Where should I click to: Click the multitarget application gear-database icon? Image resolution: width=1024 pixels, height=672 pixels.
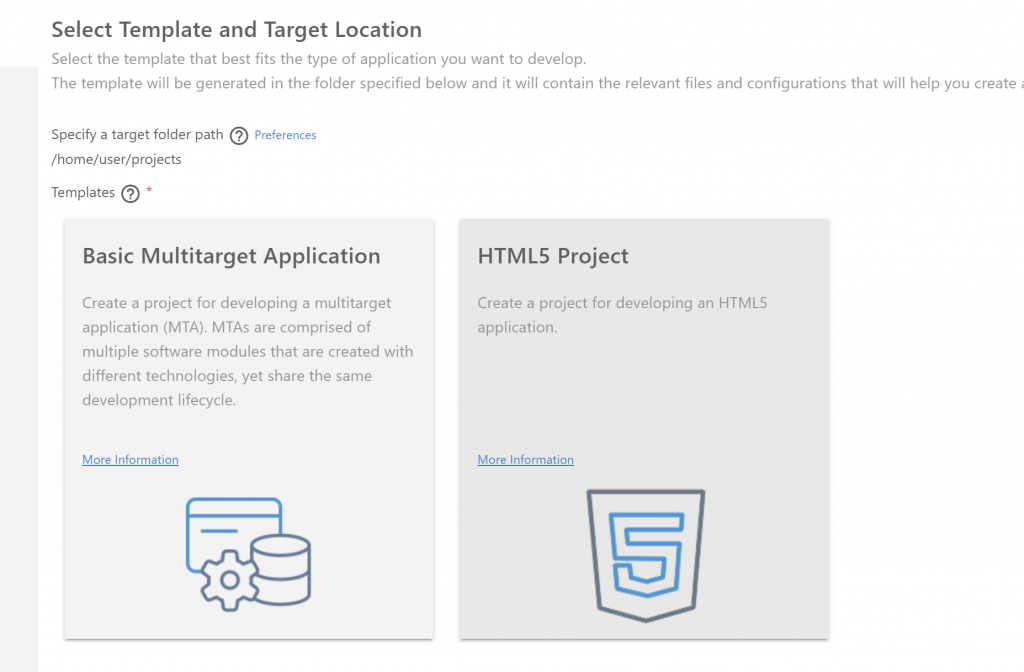click(248, 554)
